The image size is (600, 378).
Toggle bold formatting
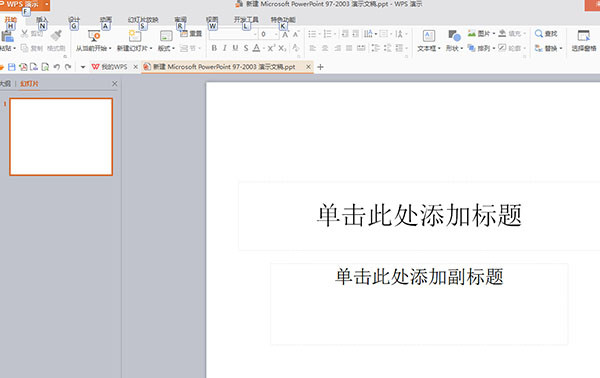[x=214, y=48]
